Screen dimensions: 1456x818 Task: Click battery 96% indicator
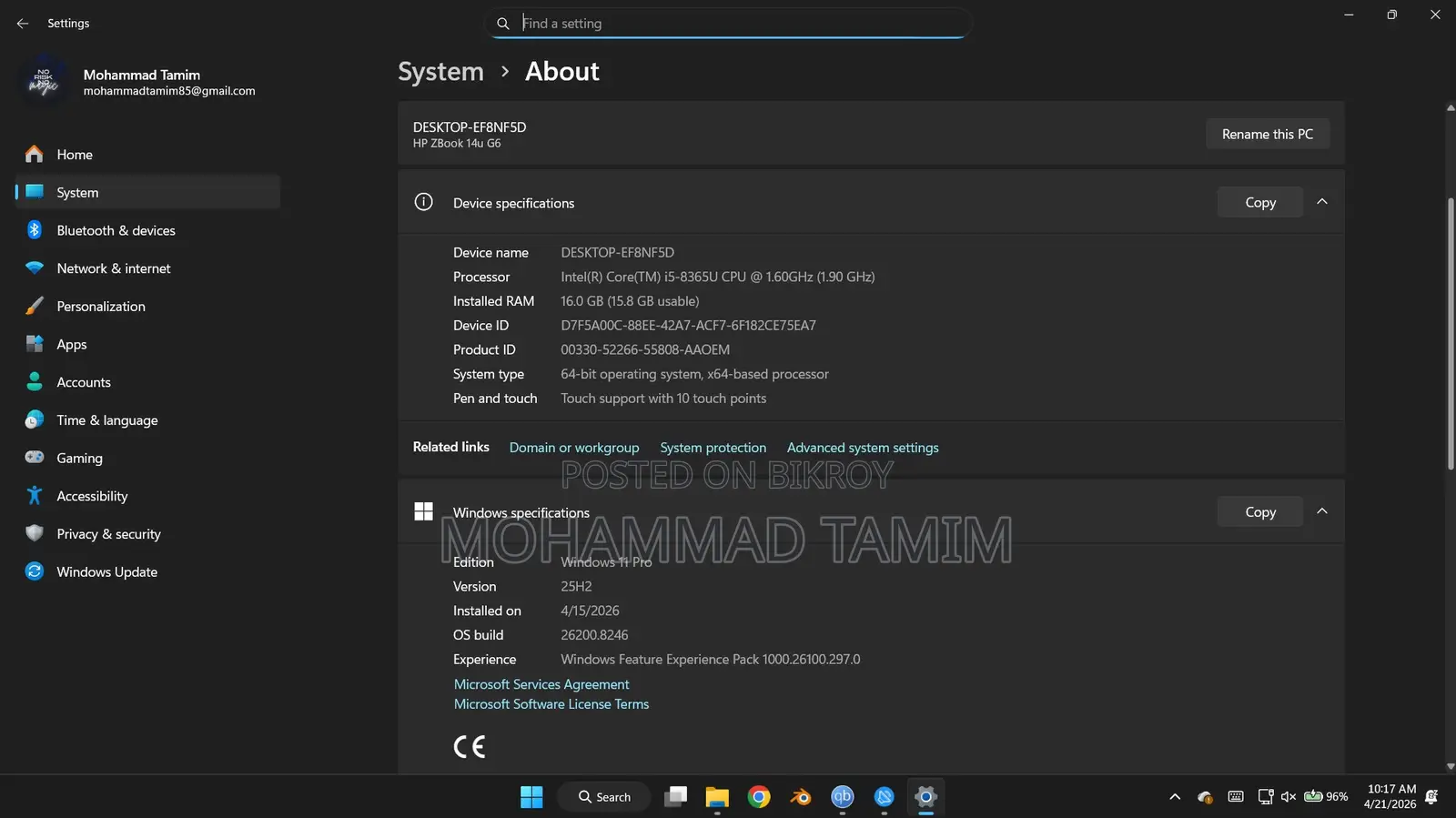click(x=1326, y=797)
